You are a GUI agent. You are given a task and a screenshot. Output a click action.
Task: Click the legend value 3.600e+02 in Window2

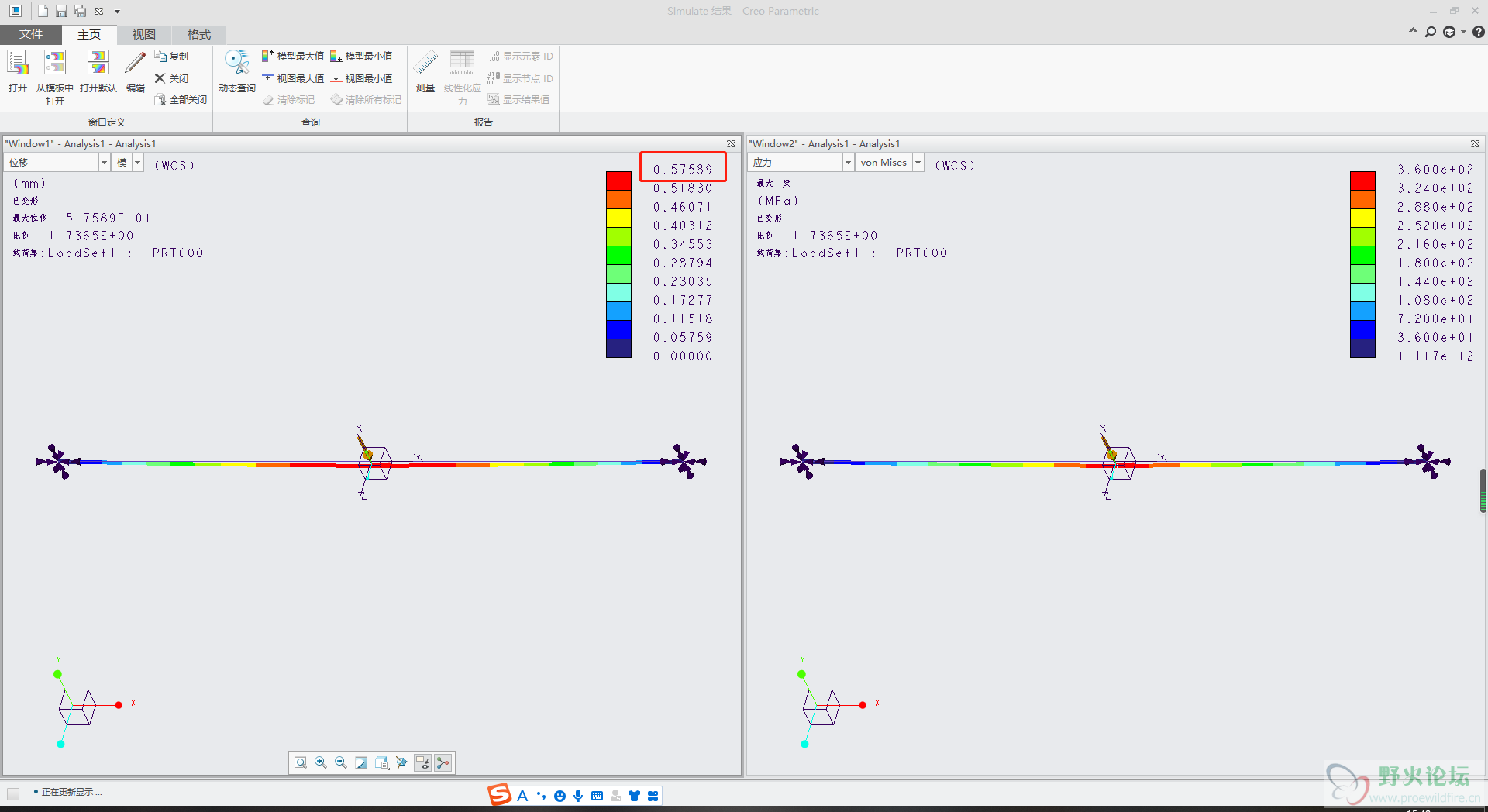coord(1435,170)
